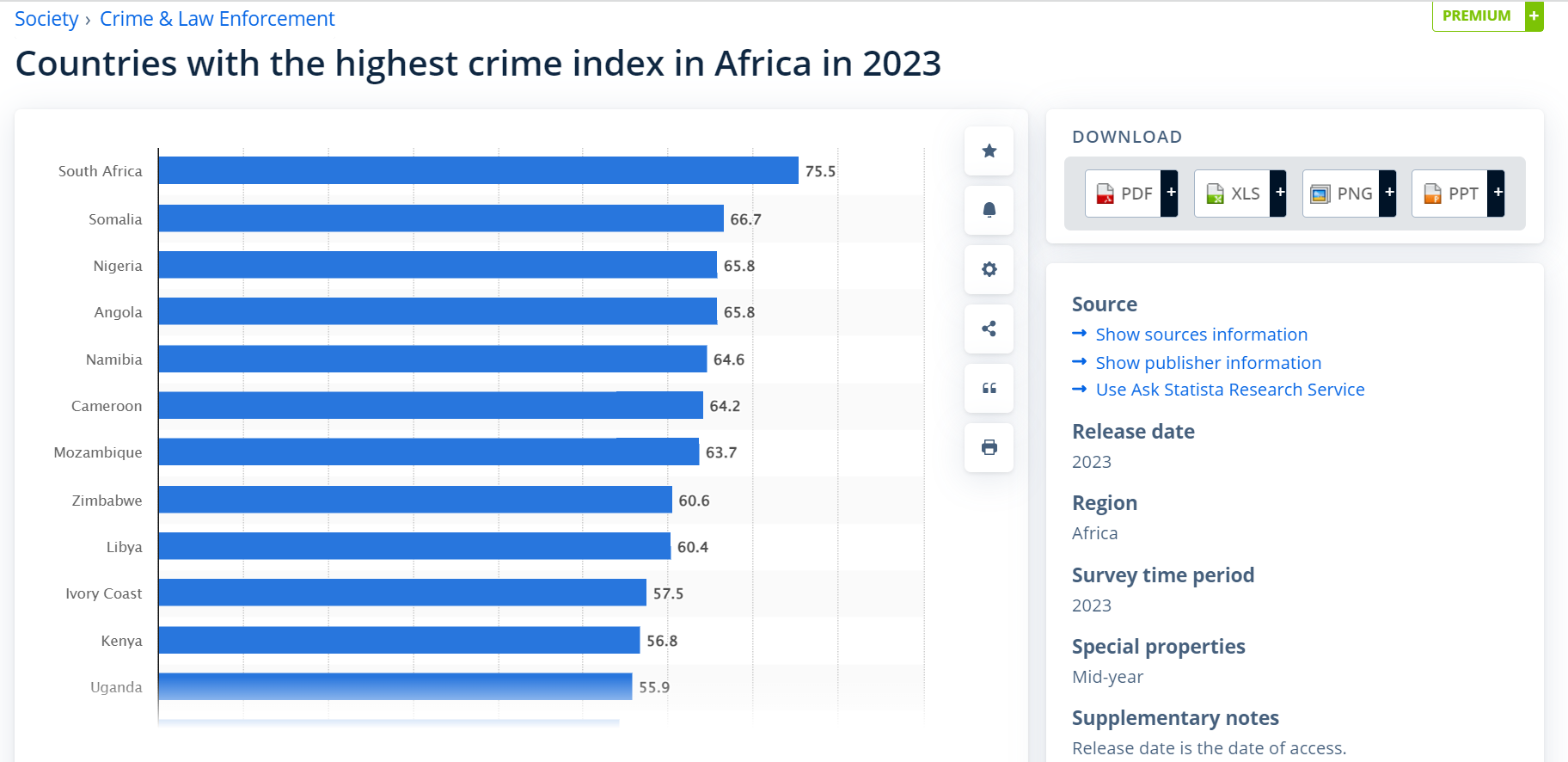Screen dimensions: 1568x762
Task: Click the green PREMIUM plus badge
Action: [1487, 16]
